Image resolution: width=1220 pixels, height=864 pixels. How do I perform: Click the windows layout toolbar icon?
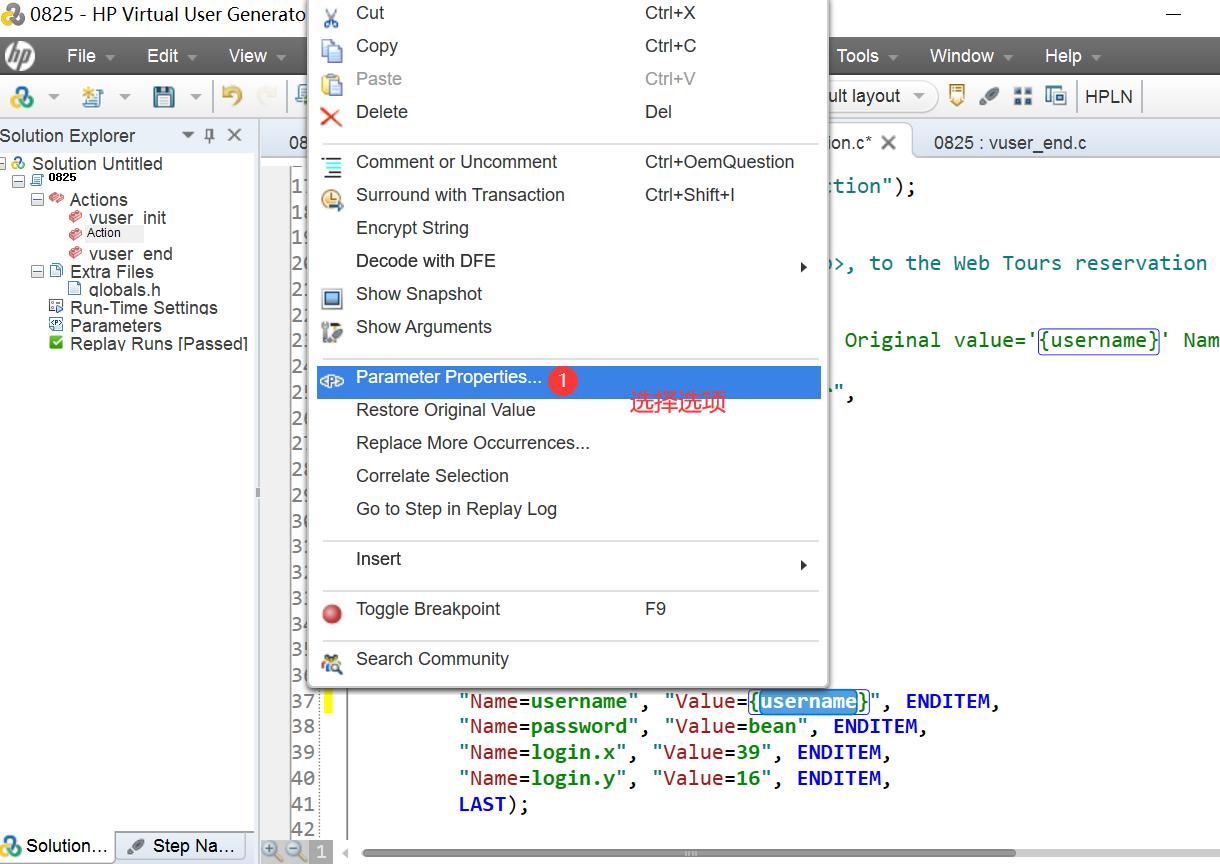pos(1055,96)
